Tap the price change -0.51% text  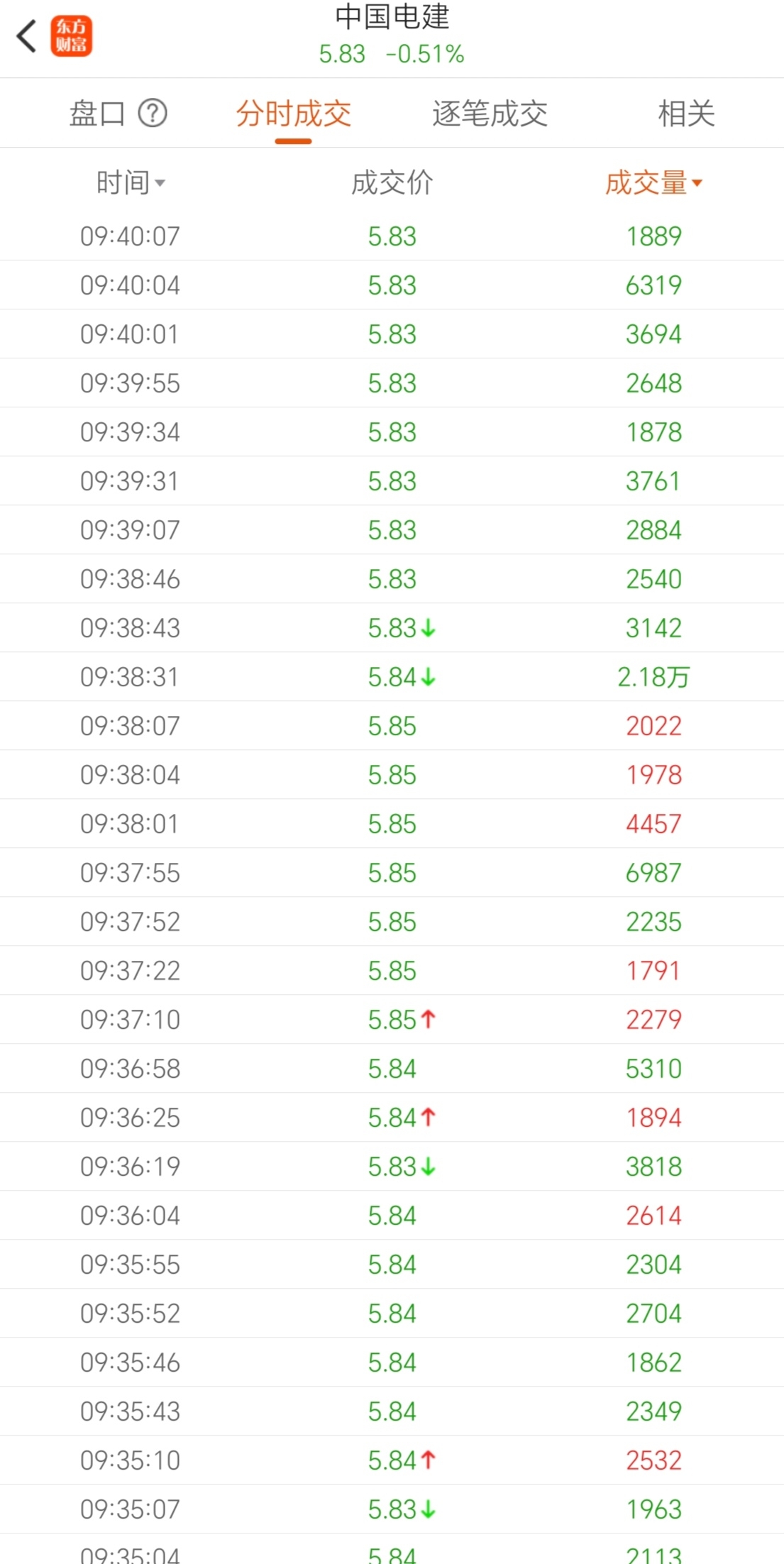coord(425,54)
